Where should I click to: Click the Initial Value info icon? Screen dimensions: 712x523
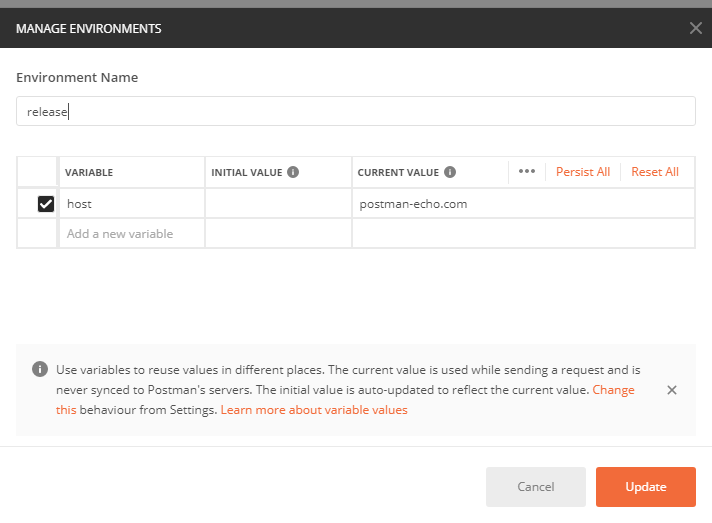[293, 172]
